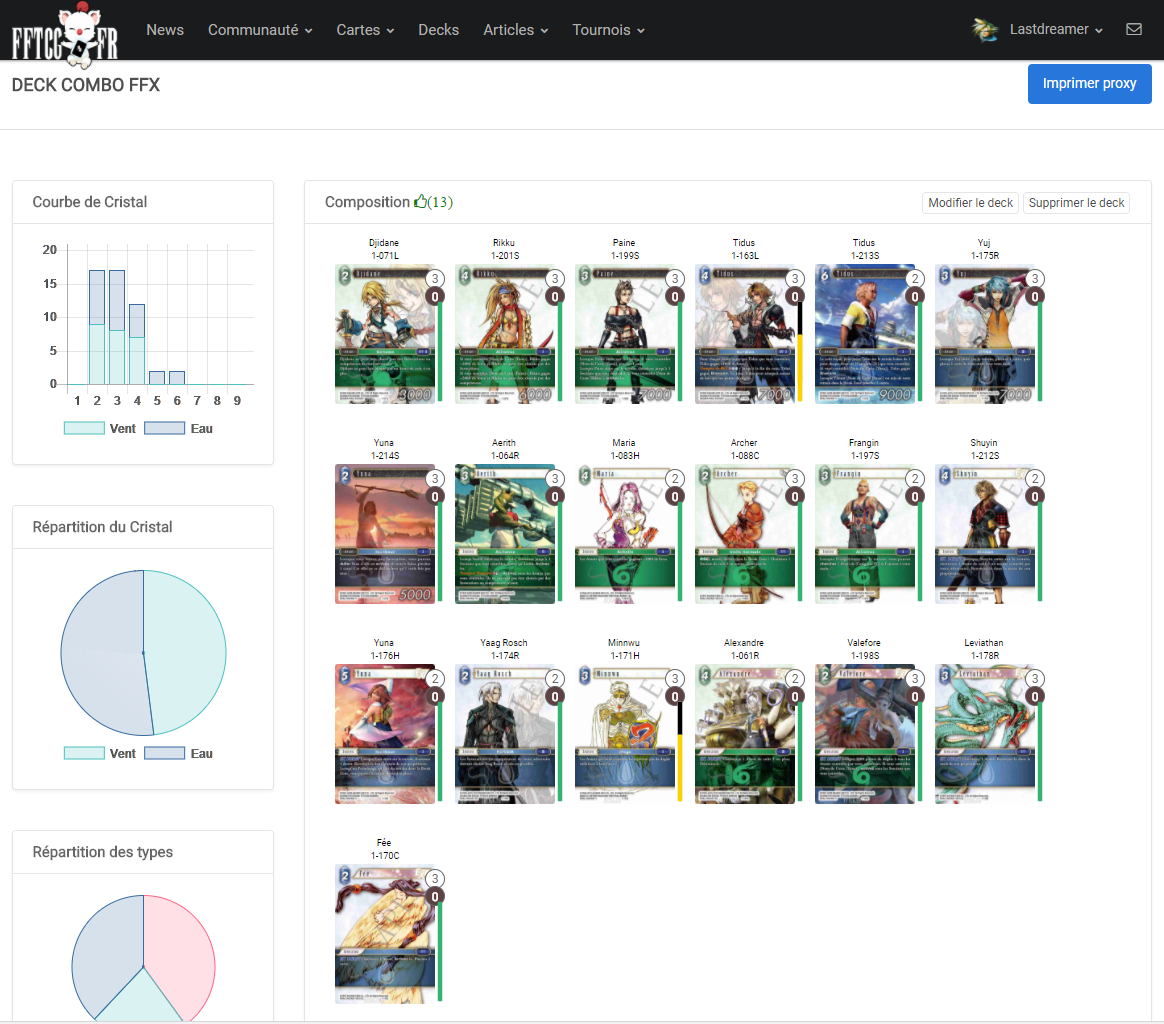
Task: Like the deck with thumbs-up icon
Action: 421,201
